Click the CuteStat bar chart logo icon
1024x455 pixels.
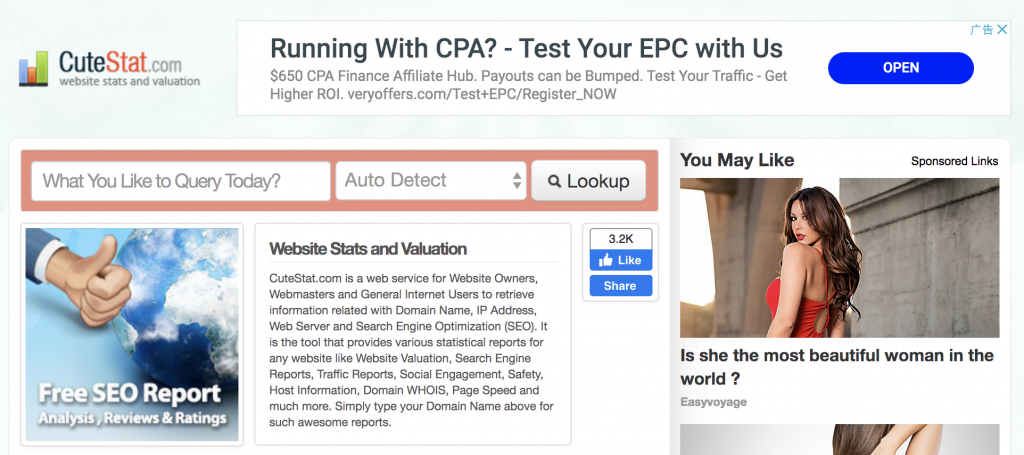click(x=33, y=68)
